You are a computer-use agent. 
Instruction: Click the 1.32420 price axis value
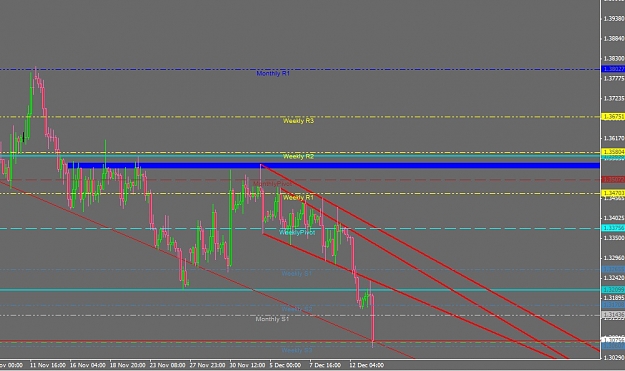pos(614,278)
